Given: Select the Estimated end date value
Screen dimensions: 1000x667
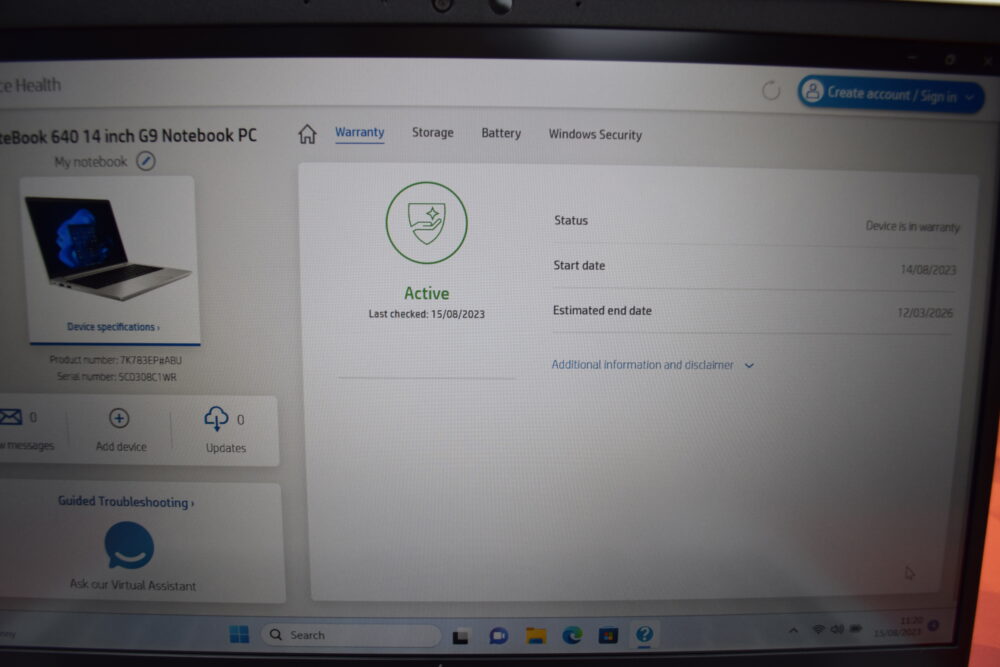Looking at the screenshot, I should (x=925, y=312).
